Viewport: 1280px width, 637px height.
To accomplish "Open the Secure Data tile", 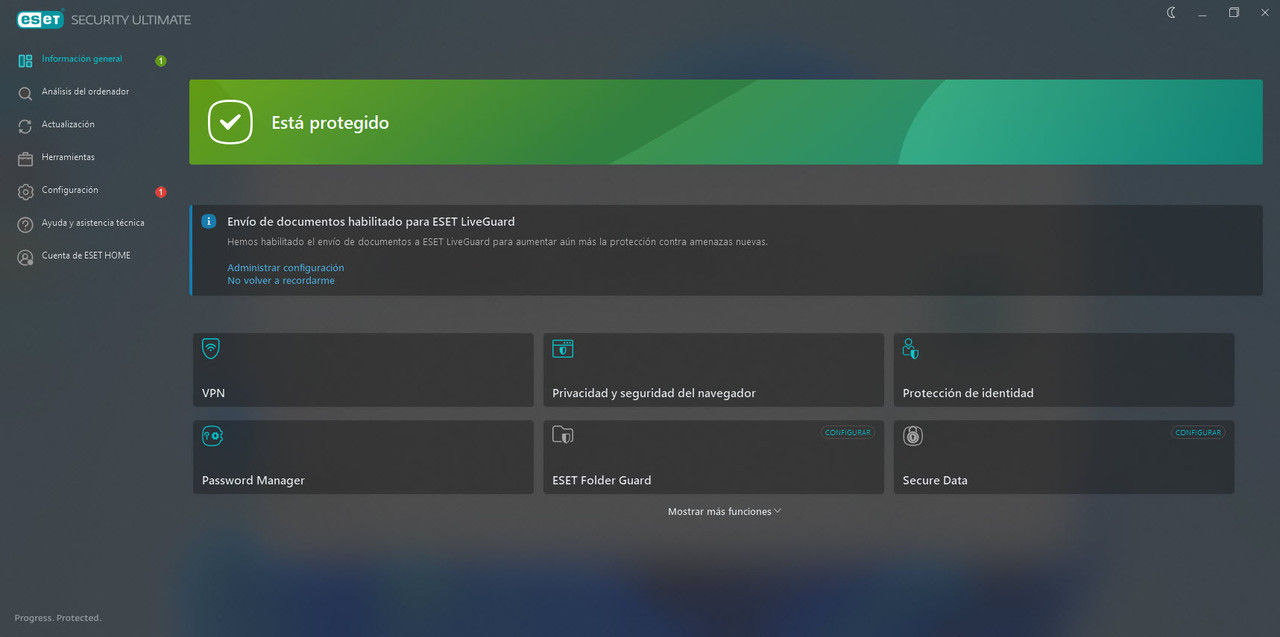I will point(1064,457).
